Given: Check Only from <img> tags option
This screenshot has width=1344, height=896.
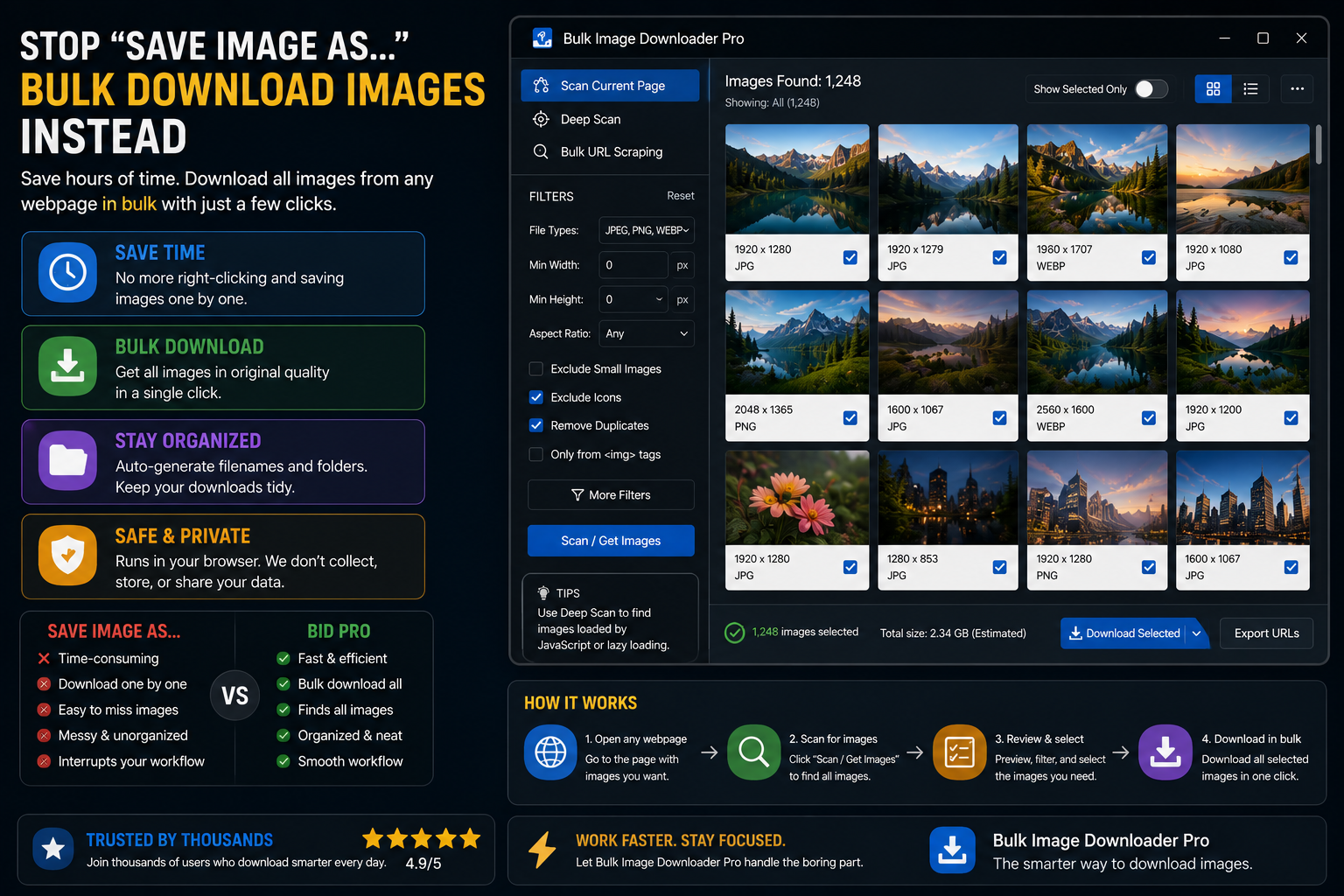Looking at the screenshot, I should pos(536,454).
